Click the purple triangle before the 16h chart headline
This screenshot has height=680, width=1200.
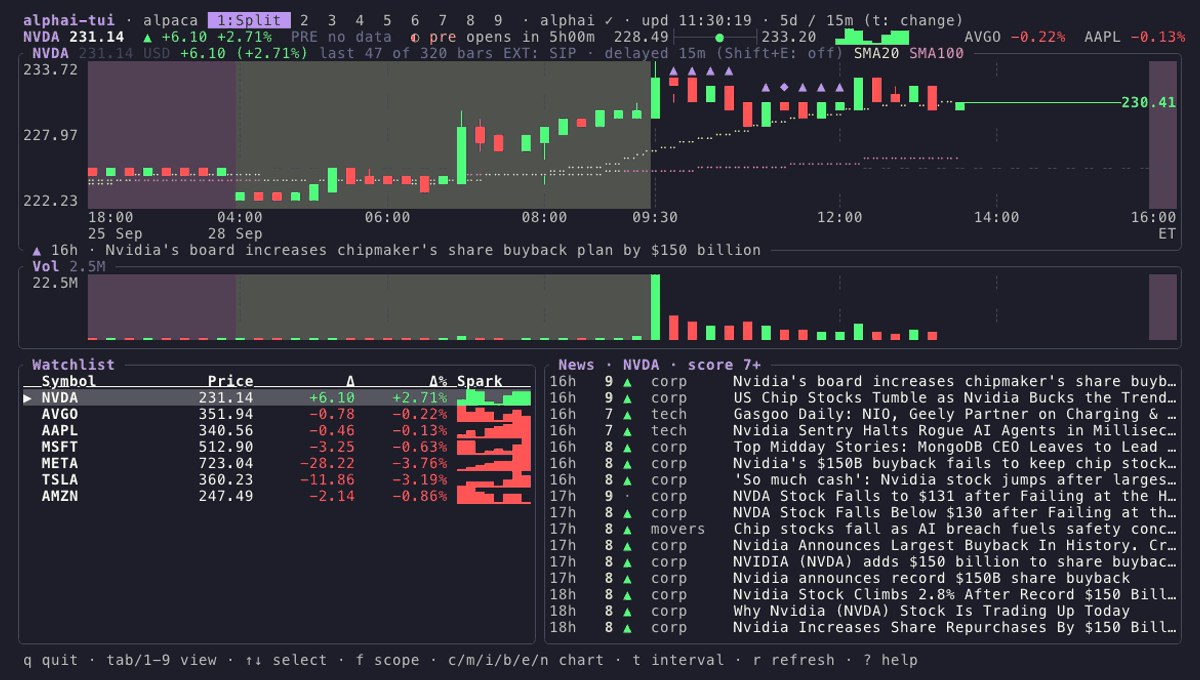[x=37, y=250]
